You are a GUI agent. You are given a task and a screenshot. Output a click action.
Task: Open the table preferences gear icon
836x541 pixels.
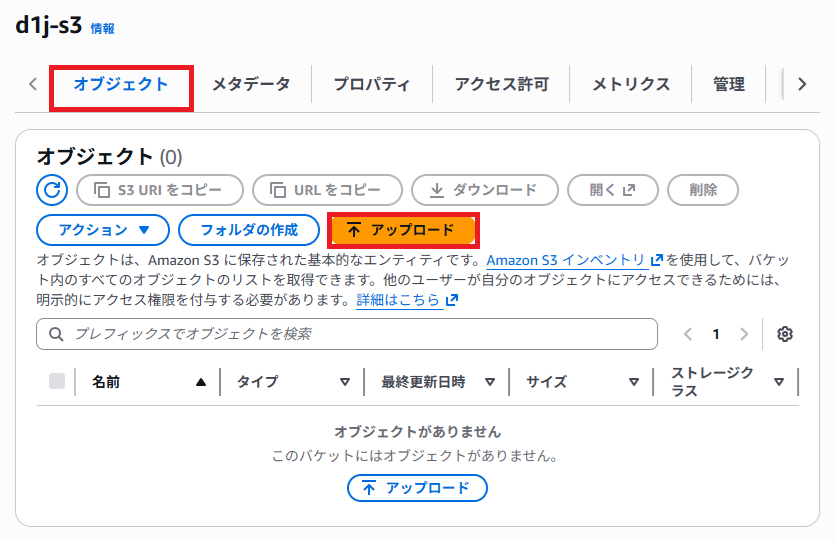pyautogui.click(x=785, y=334)
